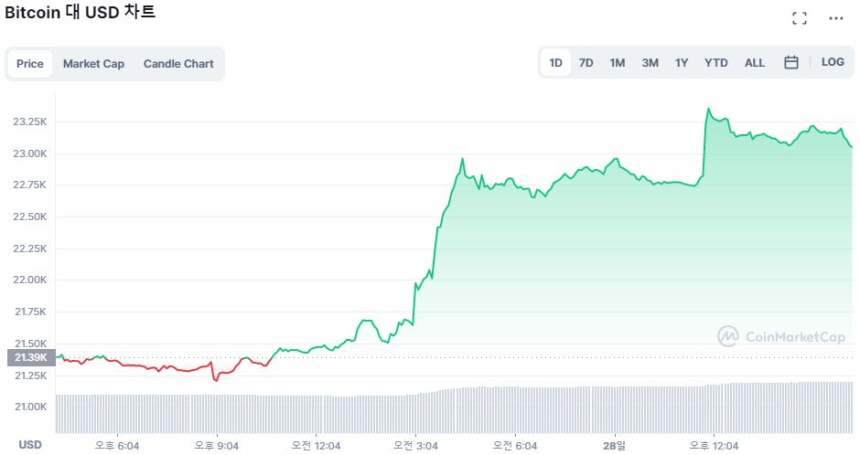Select the 1D time range
The width and height of the screenshot is (860, 455).
(556, 63)
